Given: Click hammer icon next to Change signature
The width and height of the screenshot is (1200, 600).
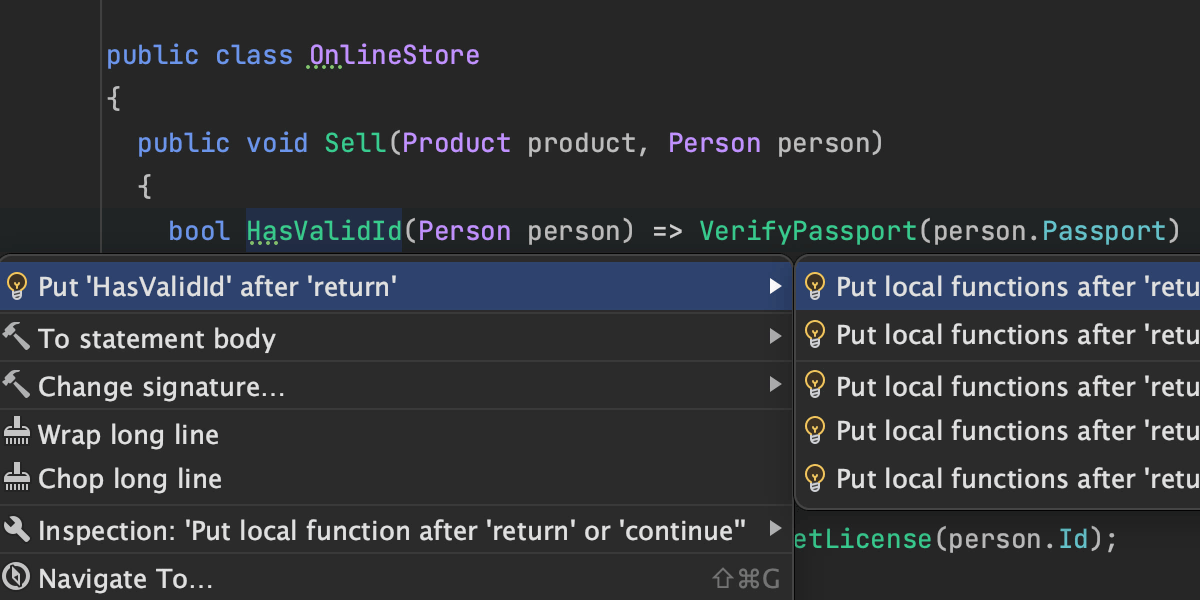Looking at the screenshot, I should click(17, 384).
